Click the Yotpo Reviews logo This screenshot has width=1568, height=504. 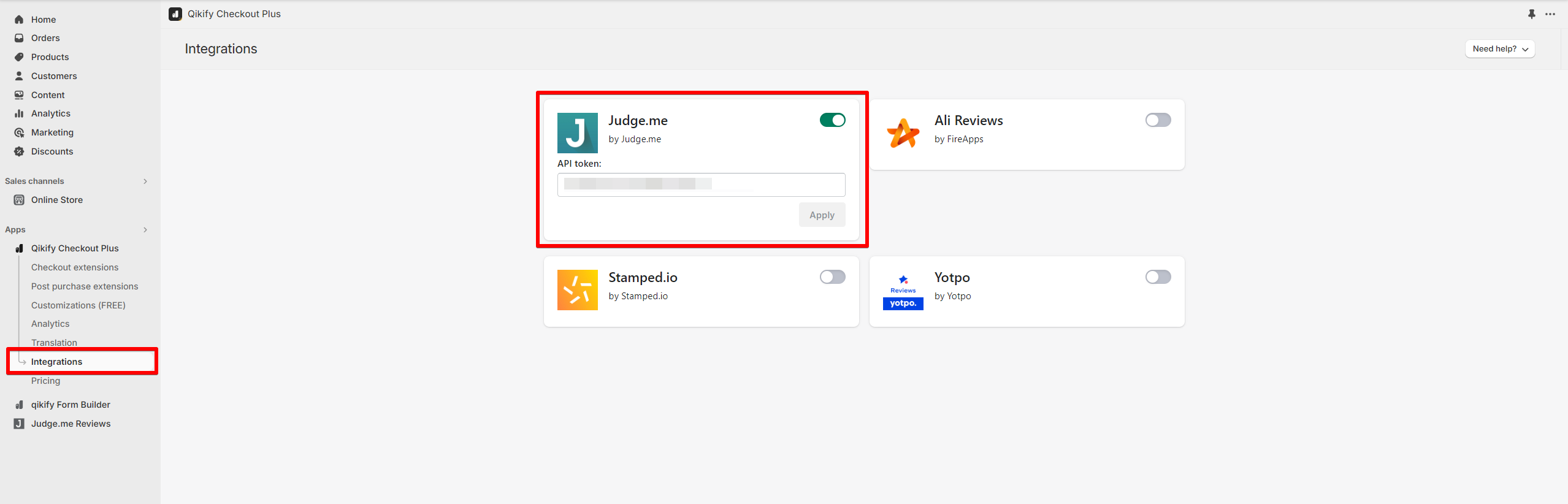(903, 290)
